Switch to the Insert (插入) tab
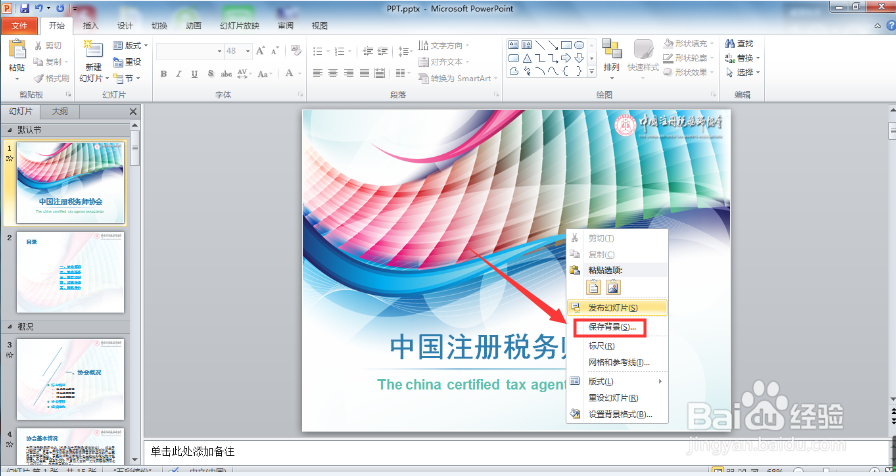The image size is (896, 476). coord(90,26)
